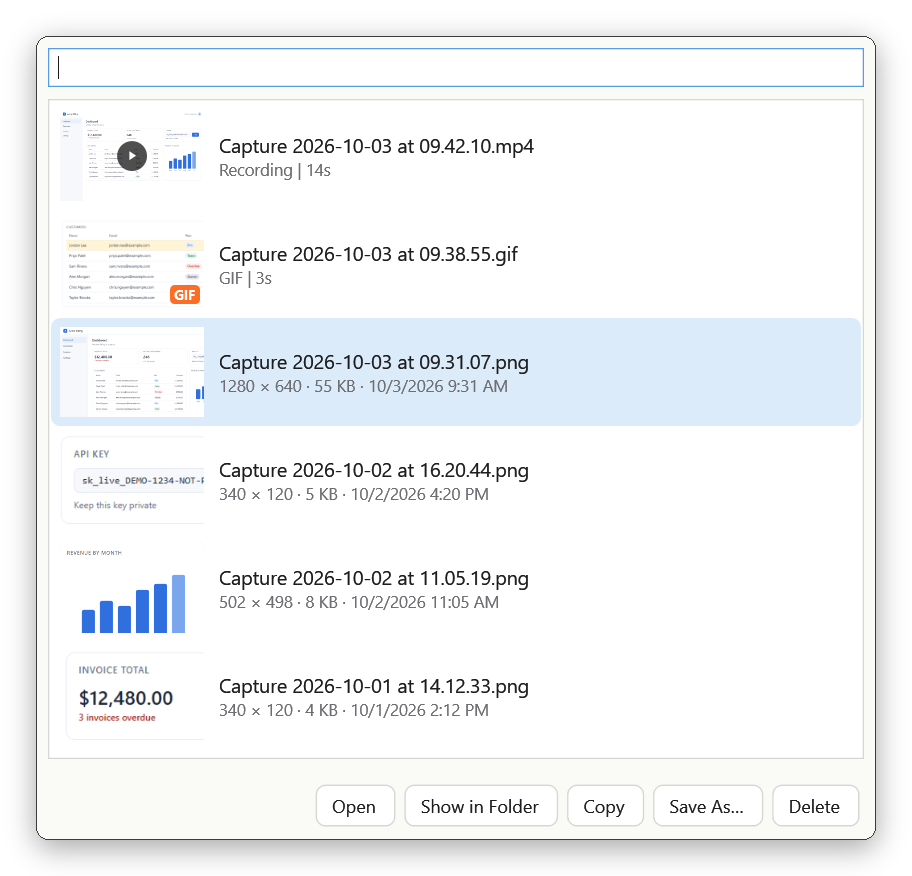Screen dimensions: 912x876
Task: Select the Capture 2026-10-02 at 11.05.19.png entry
Action: [x=455, y=588]
